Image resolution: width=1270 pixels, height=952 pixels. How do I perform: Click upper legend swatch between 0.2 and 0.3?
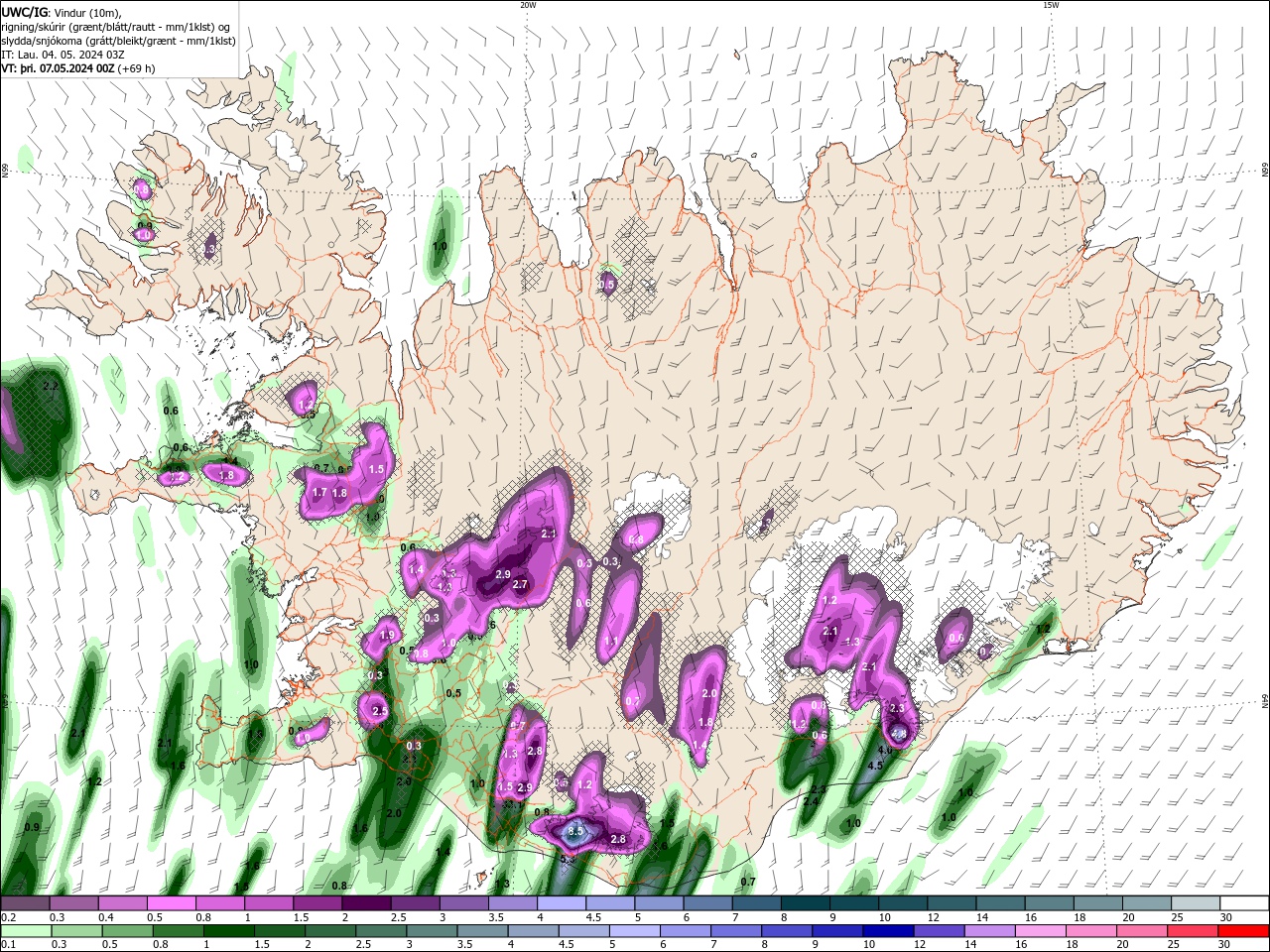click(25, 903)
